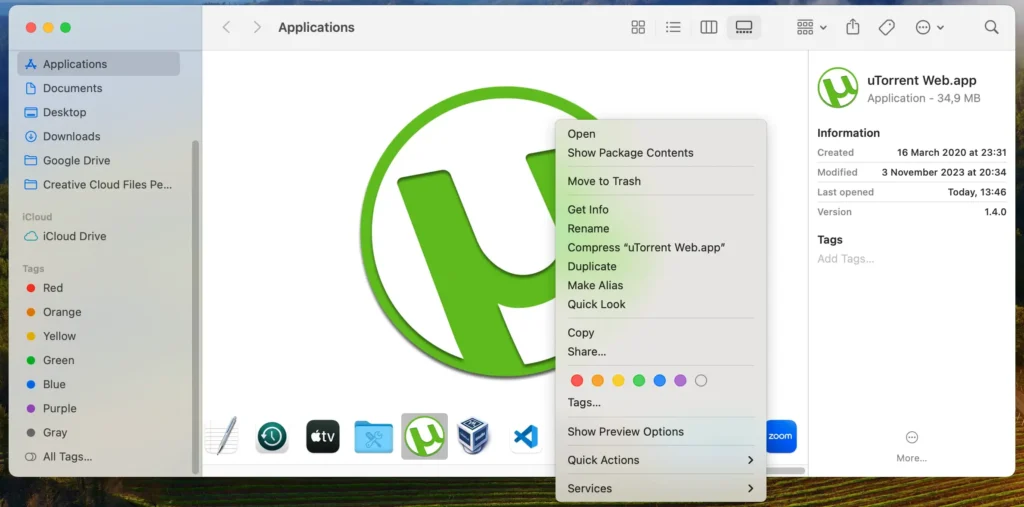
Task: Apply purple tag dot in context menu
Action: coord(680,380)
